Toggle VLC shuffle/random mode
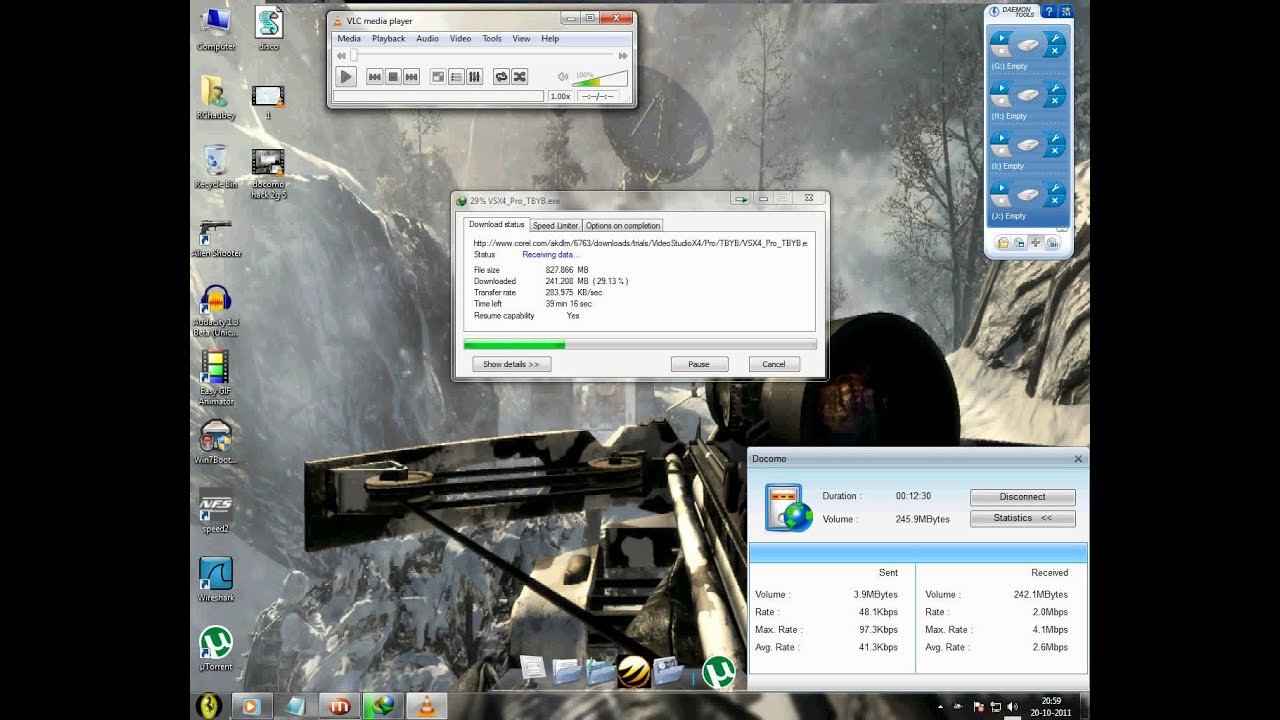The width and height of the screenshot is (1280, 720). [520, 77]
